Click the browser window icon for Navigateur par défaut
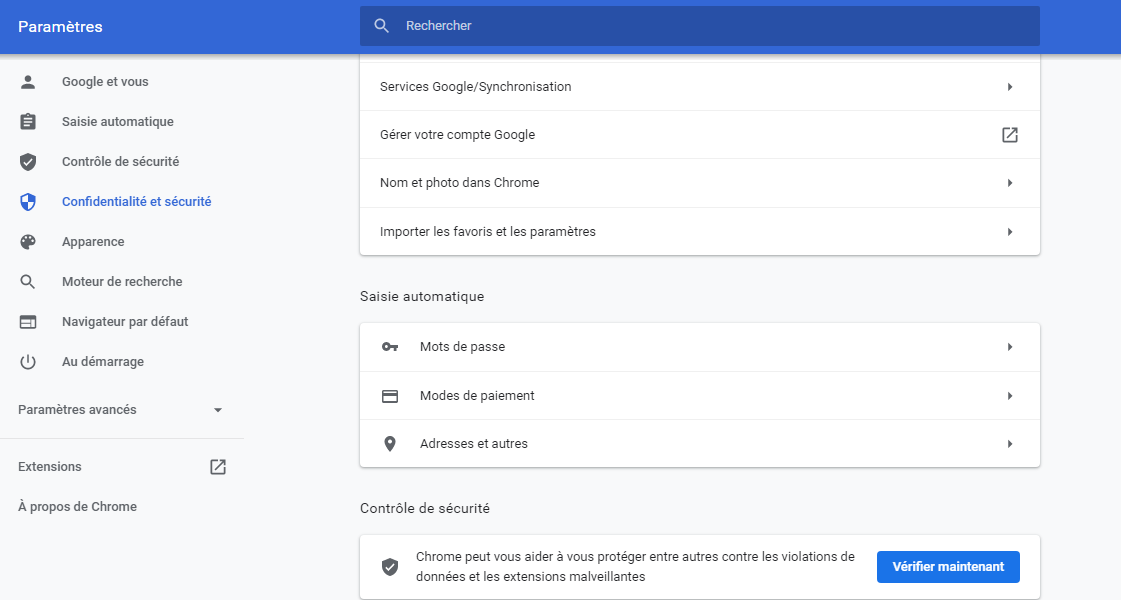Image resolution: width=1121 pixels, height=600 pixels. point(28,322)
